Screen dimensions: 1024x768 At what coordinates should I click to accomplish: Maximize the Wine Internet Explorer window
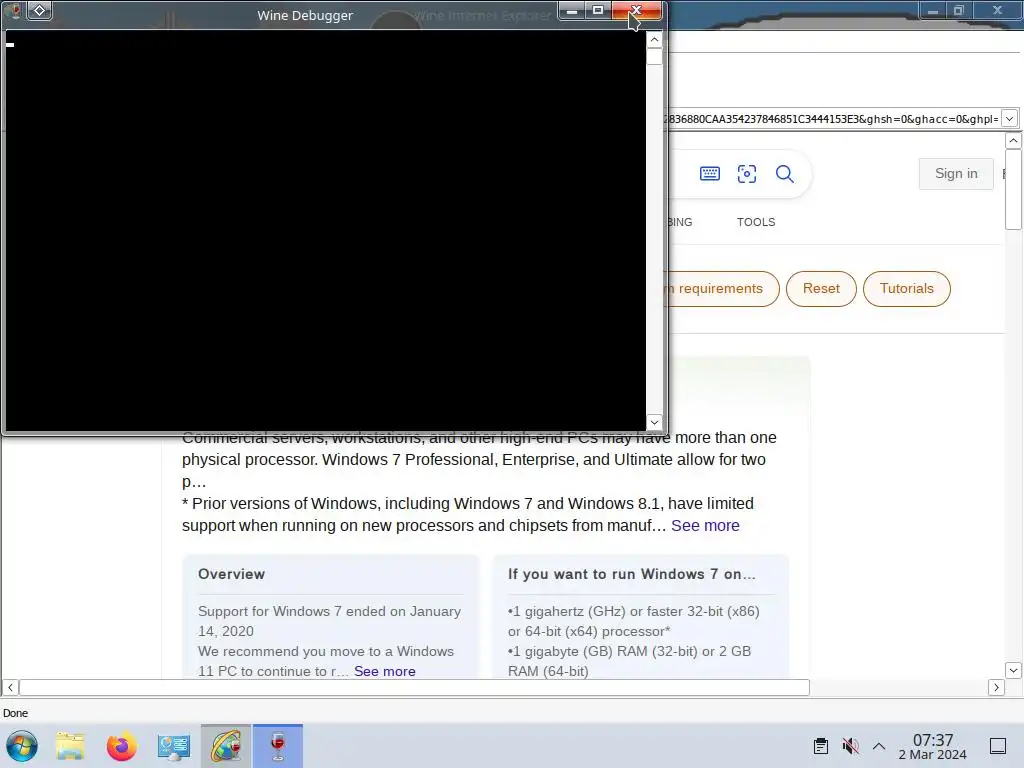[x=959, y=10]
